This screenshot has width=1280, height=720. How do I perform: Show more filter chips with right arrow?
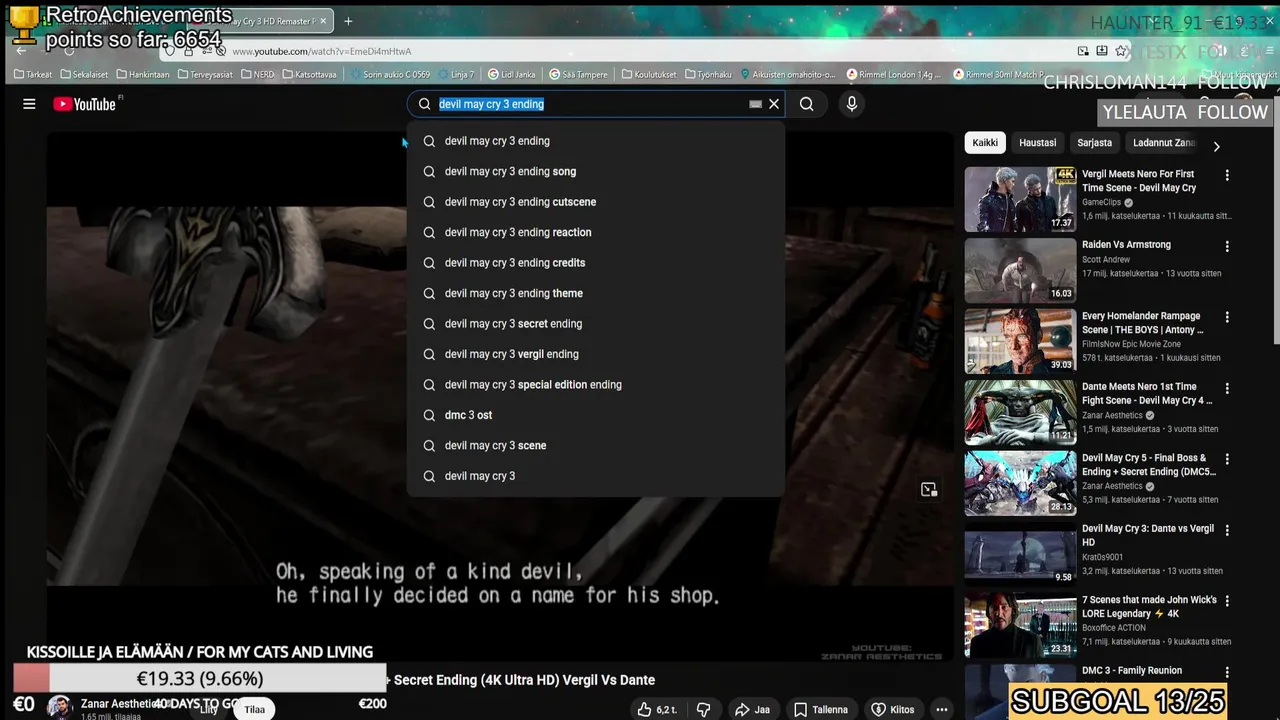[1216, 146]
